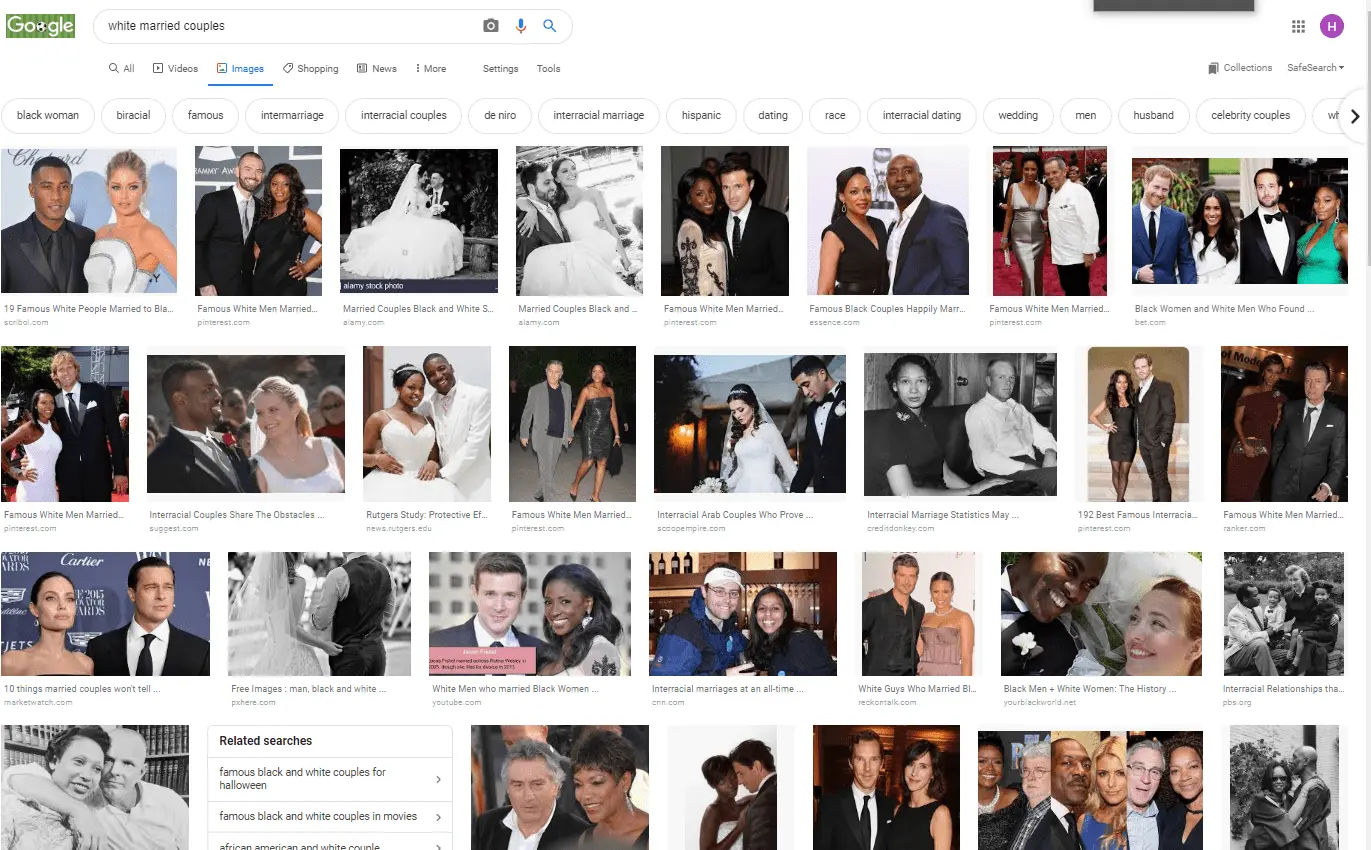This screenshot has height=850, width=1371.
Task: Expand more search chips with the right arrow
Action: pos(1356,116)
